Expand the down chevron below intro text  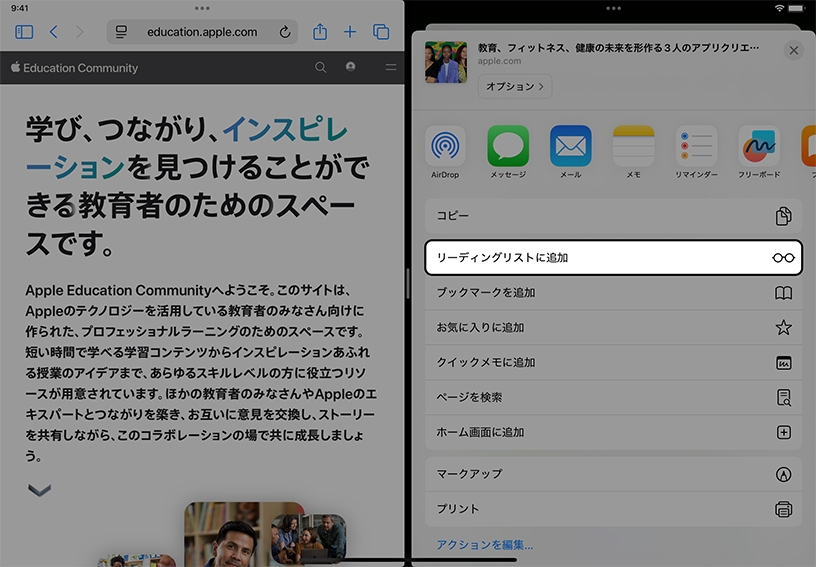coord(39,490)
